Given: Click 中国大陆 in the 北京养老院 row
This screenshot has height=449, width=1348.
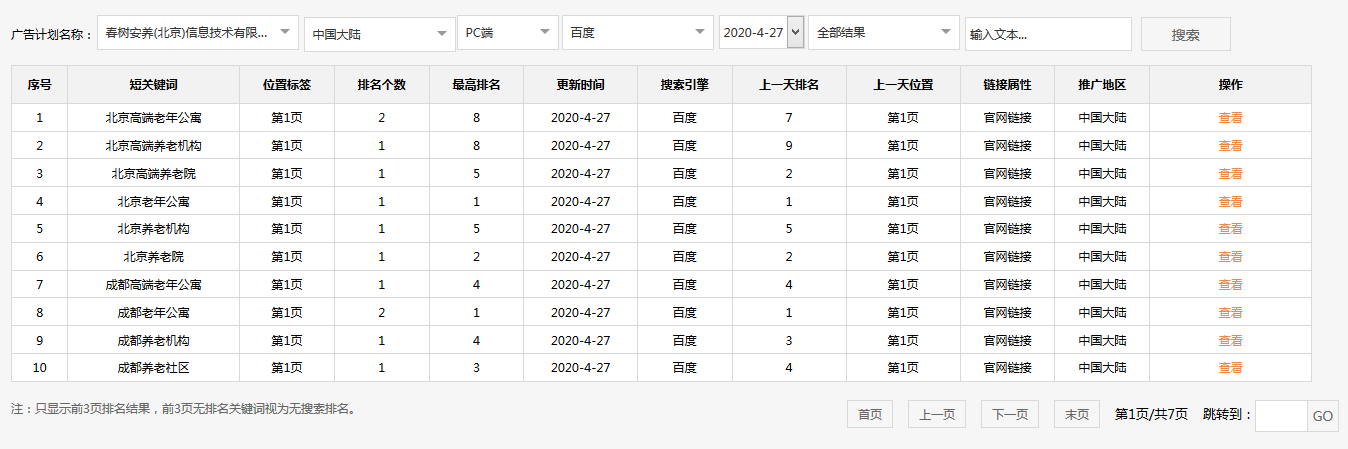Looking at the screenshot, I should tap(1102, 257).
